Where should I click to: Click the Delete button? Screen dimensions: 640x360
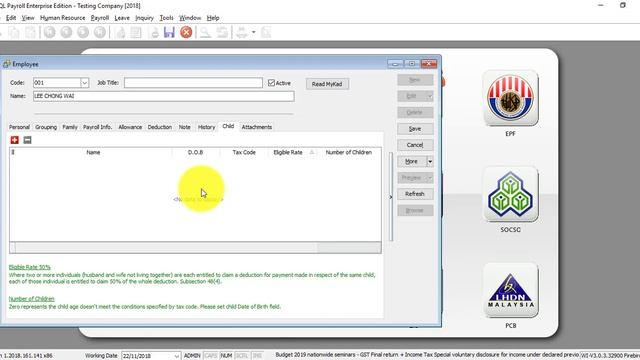(x=415, y=112)
